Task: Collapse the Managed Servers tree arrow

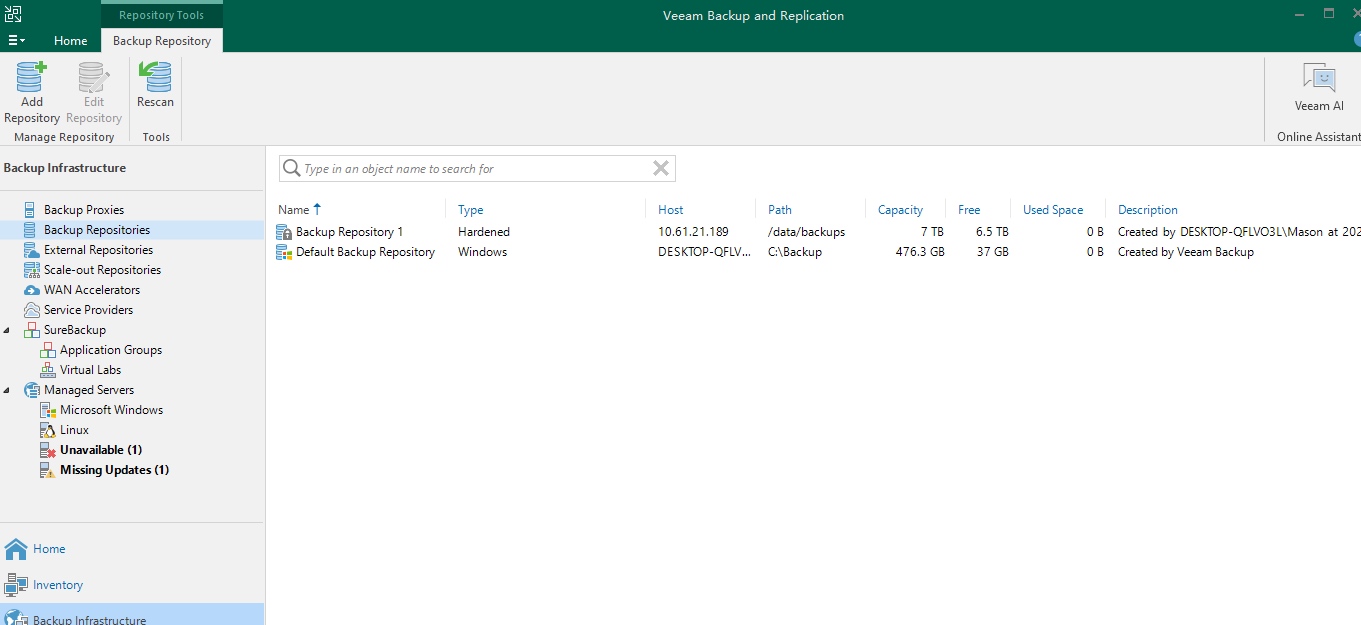Action: coord(8,390)
